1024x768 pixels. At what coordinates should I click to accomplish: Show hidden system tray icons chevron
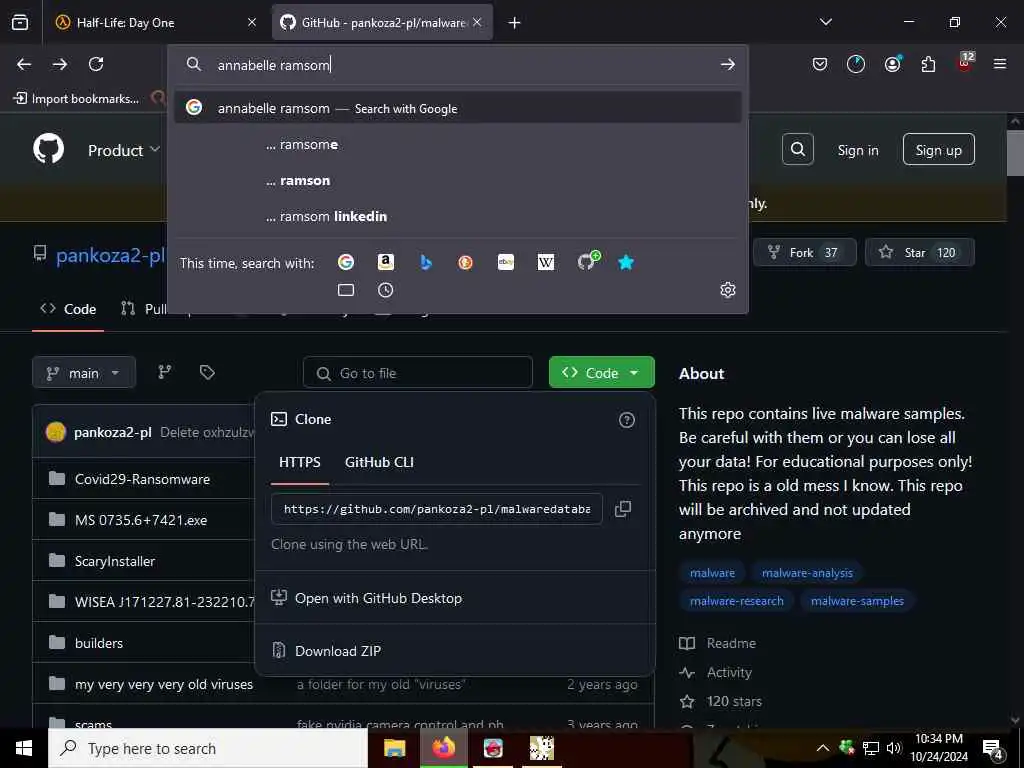(x=823, y=748)
